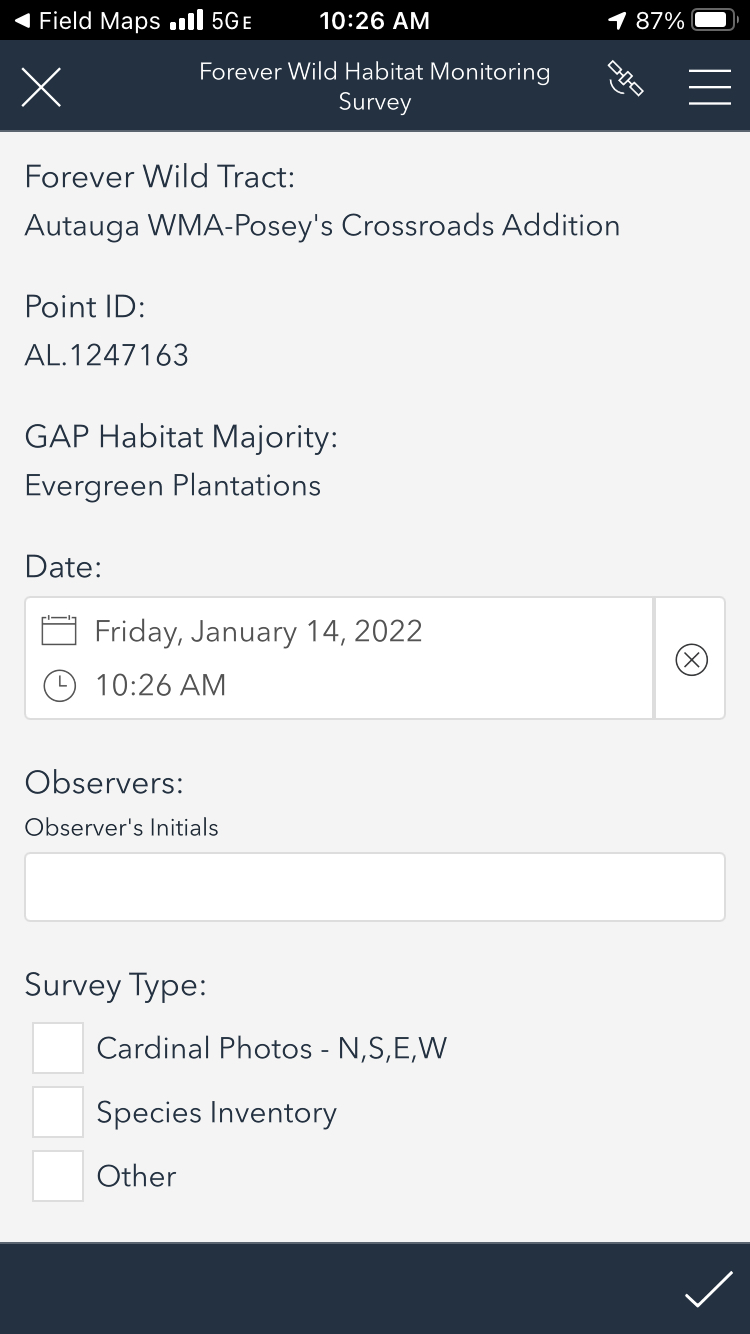750x1334 pixels.
Task: Tap the cellular signal bars icon
Action: pos(186,20)
